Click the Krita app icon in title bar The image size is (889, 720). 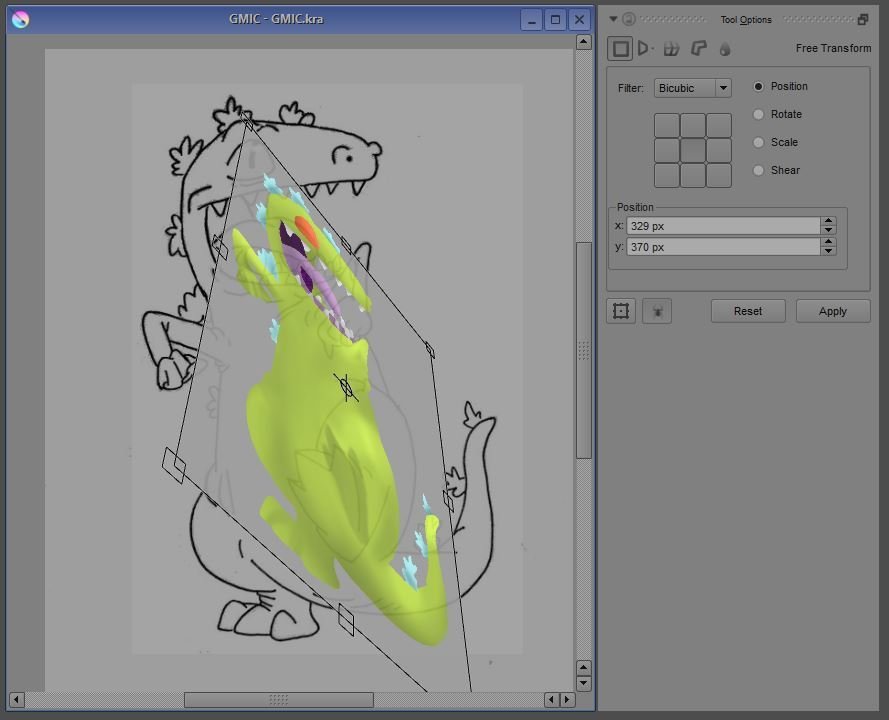(20, 19)
